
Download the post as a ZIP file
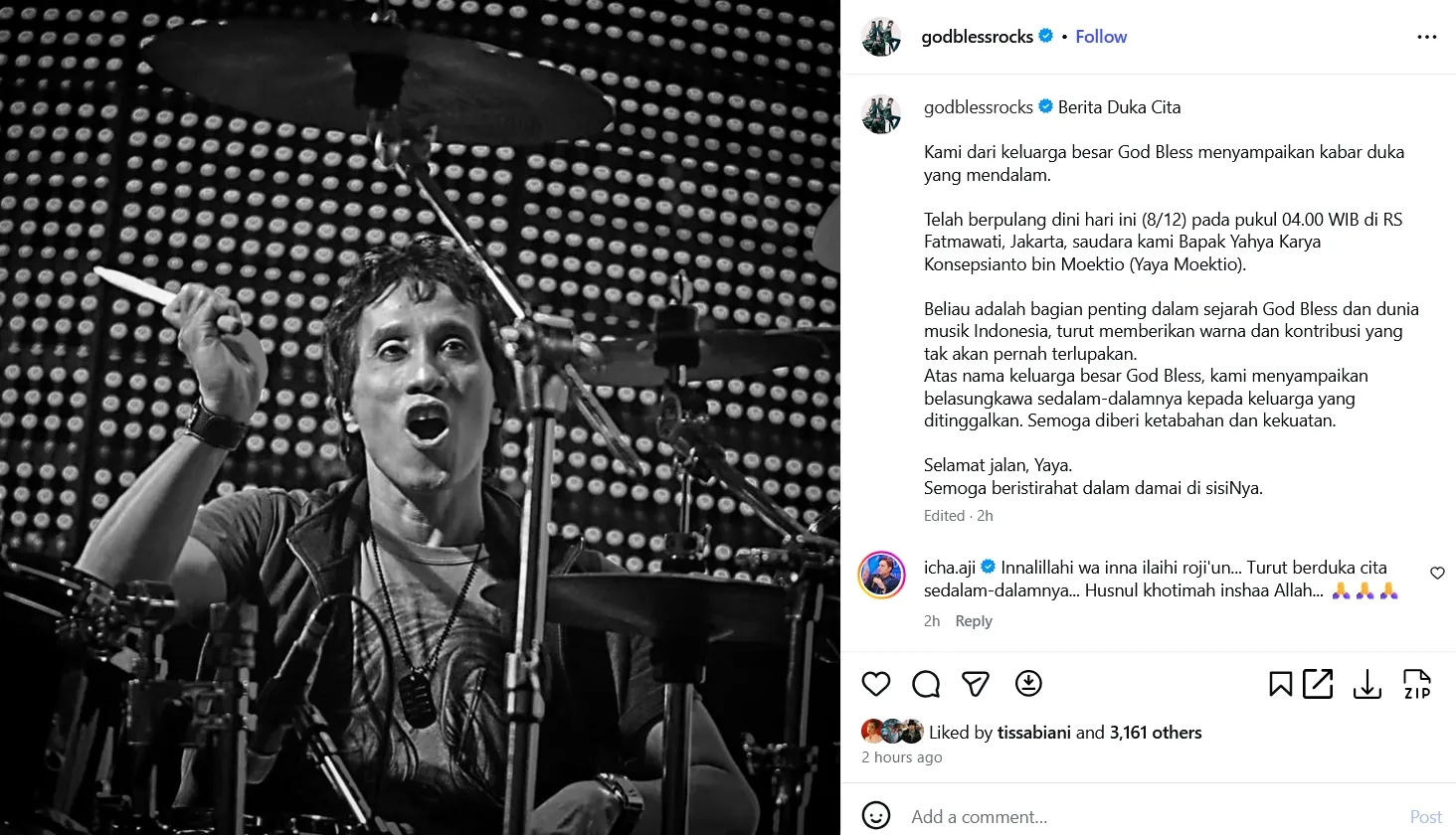[1416, 684]
